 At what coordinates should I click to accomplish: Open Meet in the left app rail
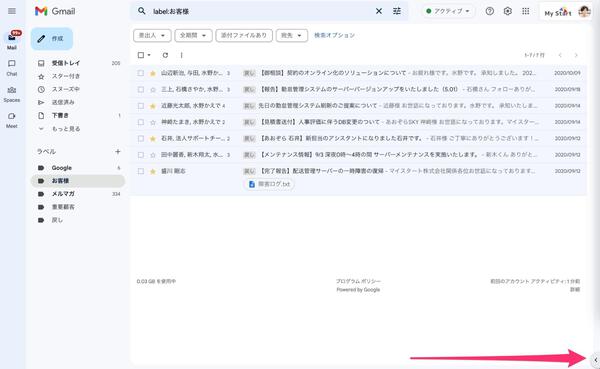12,120
